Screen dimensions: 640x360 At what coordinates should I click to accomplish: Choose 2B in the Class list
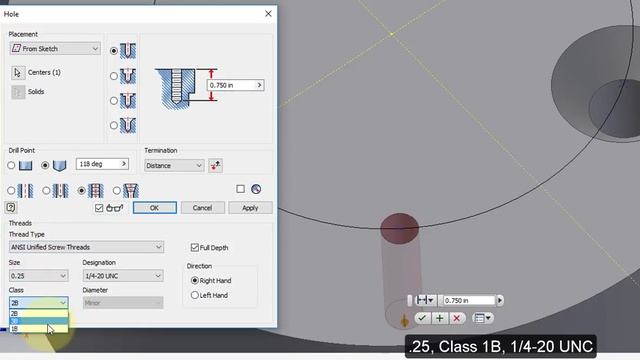[x=38, y=313]
